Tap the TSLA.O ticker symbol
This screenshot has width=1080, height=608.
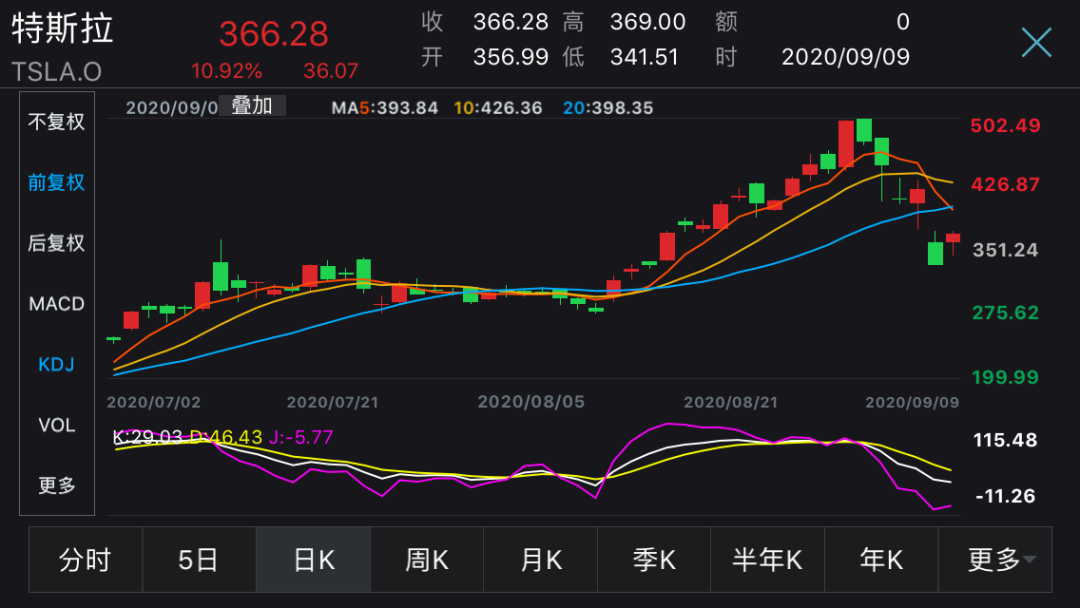point(56,72)
